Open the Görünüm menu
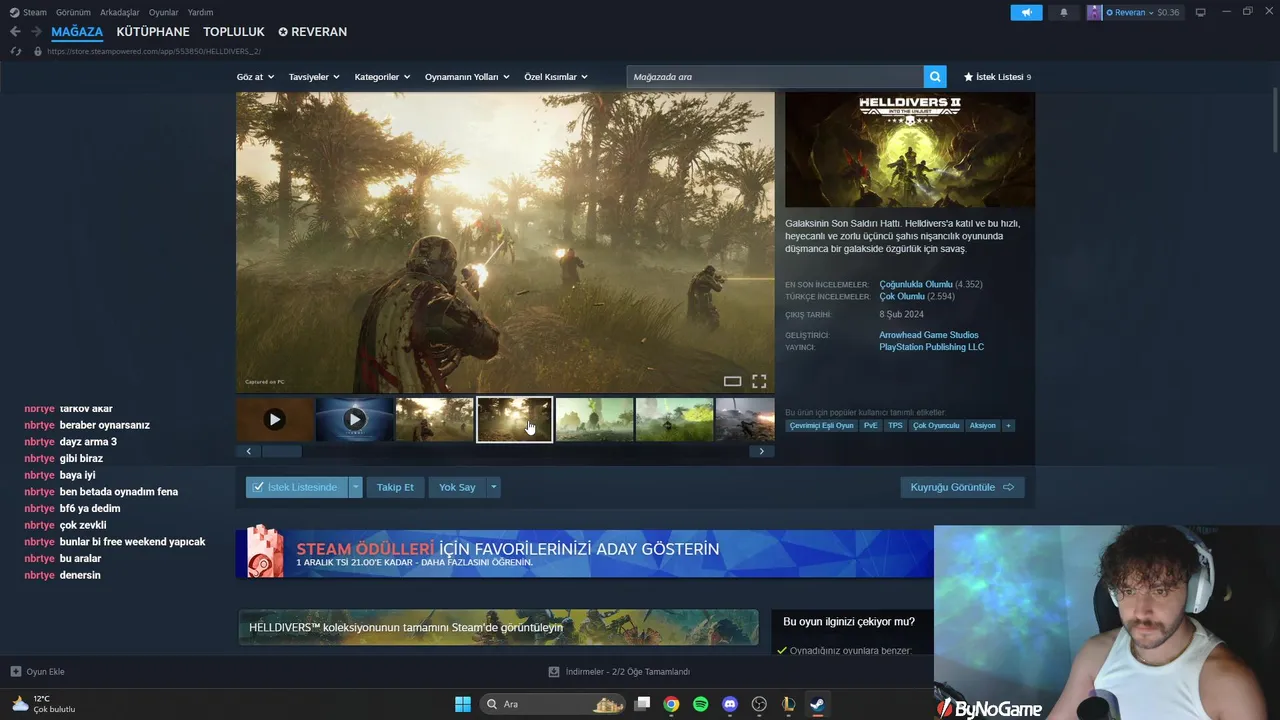 pyautogui.click(x=73, y=12)
